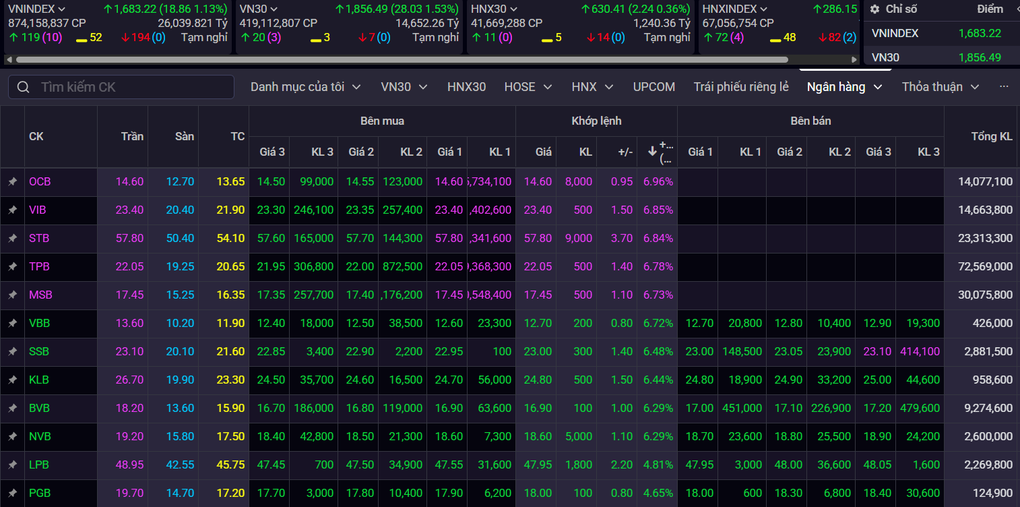
Task: Expand the VNINDEX index dropdown
Action: [62, 9]
